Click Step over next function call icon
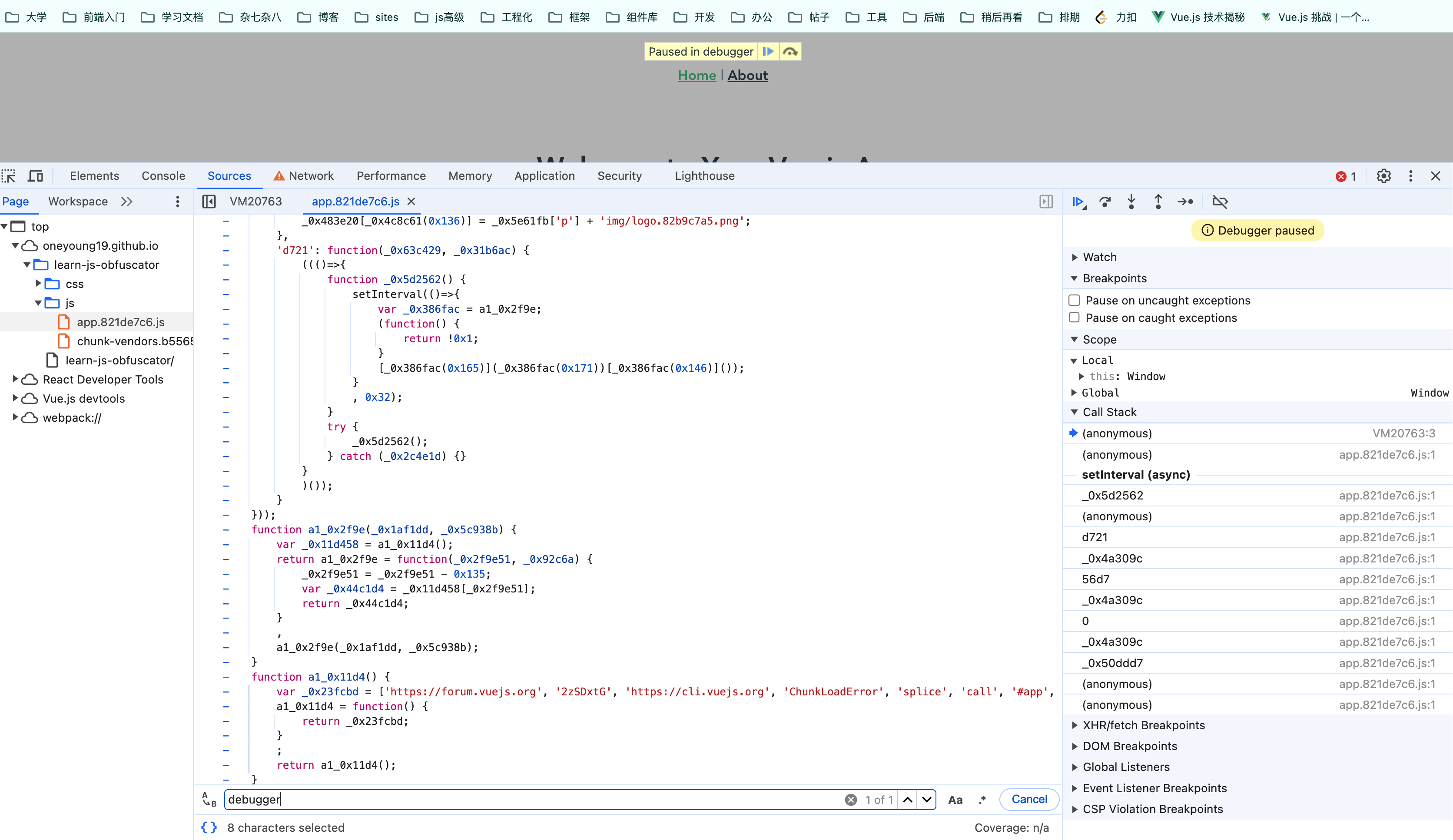Viewport: 1453px width, 840px height. pyautogui.click(x=1105, y=202)
